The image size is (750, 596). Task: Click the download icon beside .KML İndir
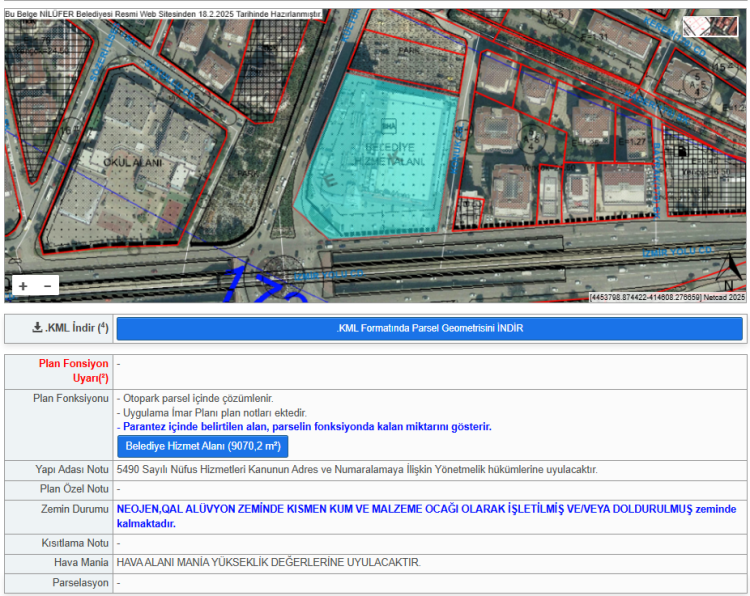(x=37, y=328)
